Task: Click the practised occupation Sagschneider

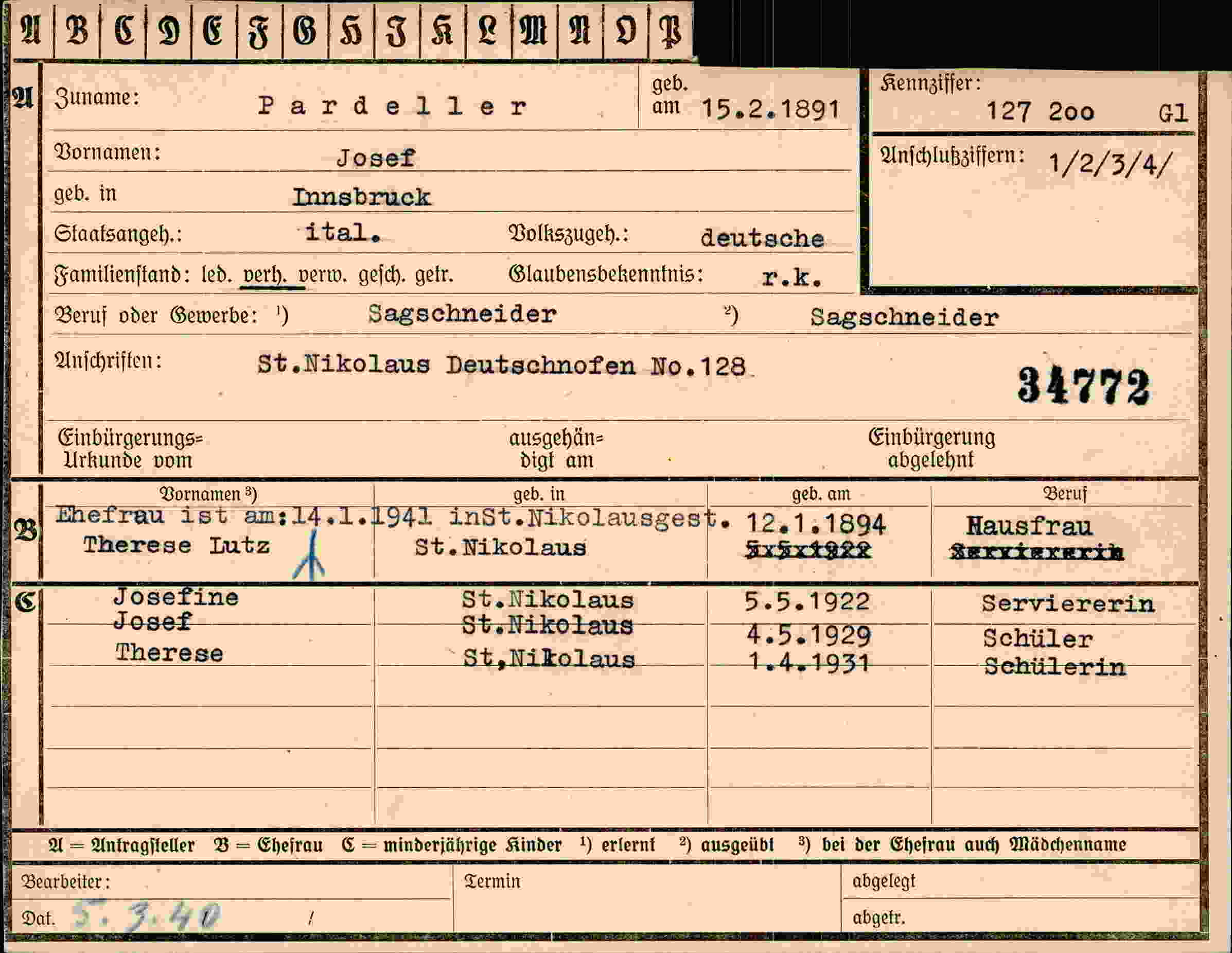Action: click(x=905, y=318)
